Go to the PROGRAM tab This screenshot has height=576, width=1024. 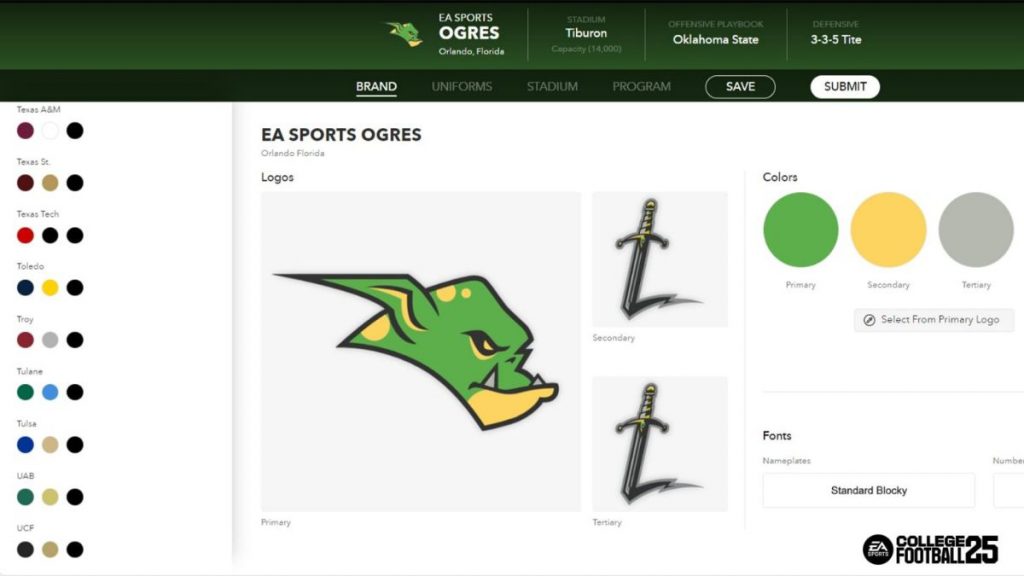(x=641, y=86)
